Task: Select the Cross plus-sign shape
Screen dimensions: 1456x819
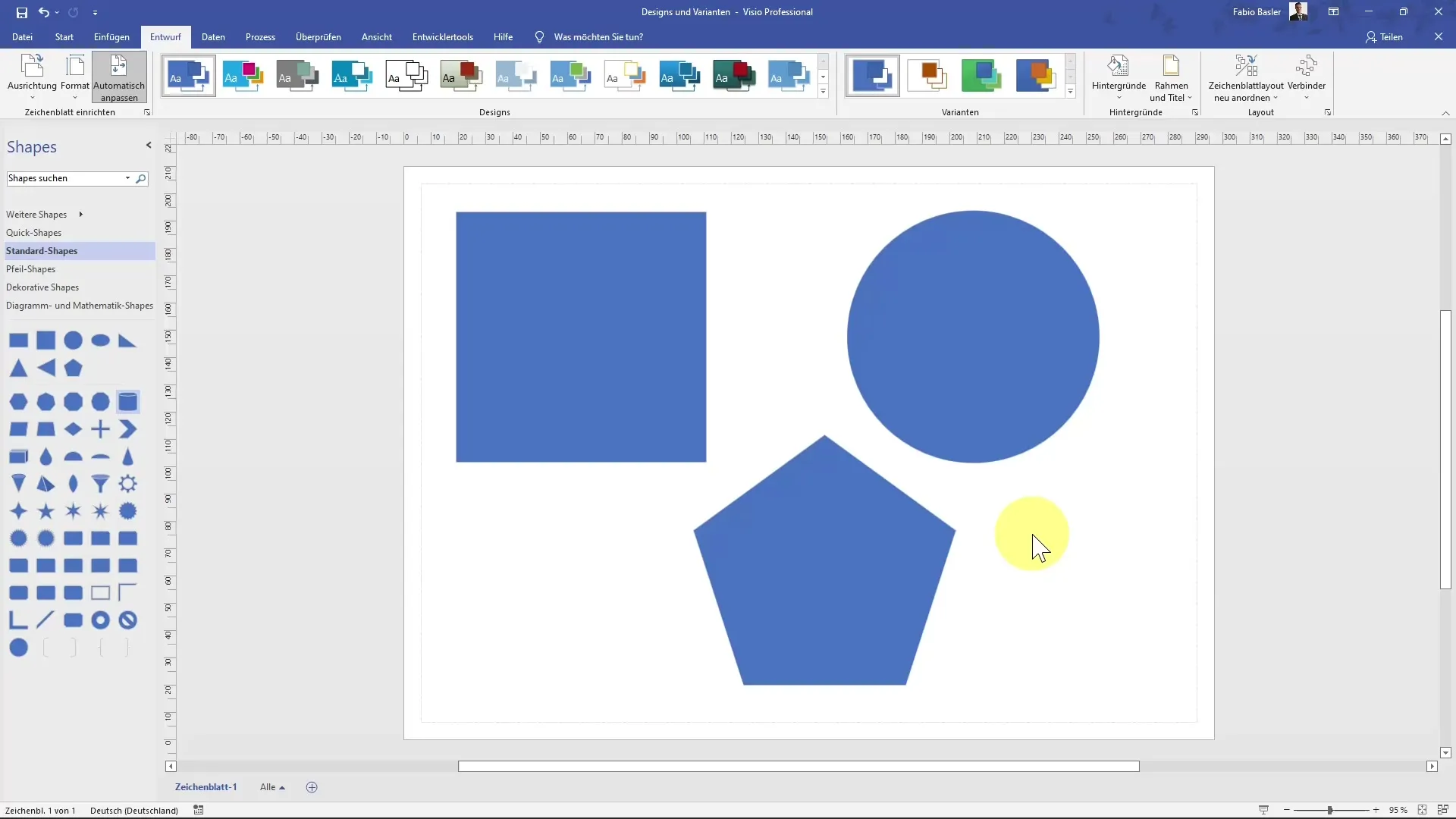Action: [100, 429]
